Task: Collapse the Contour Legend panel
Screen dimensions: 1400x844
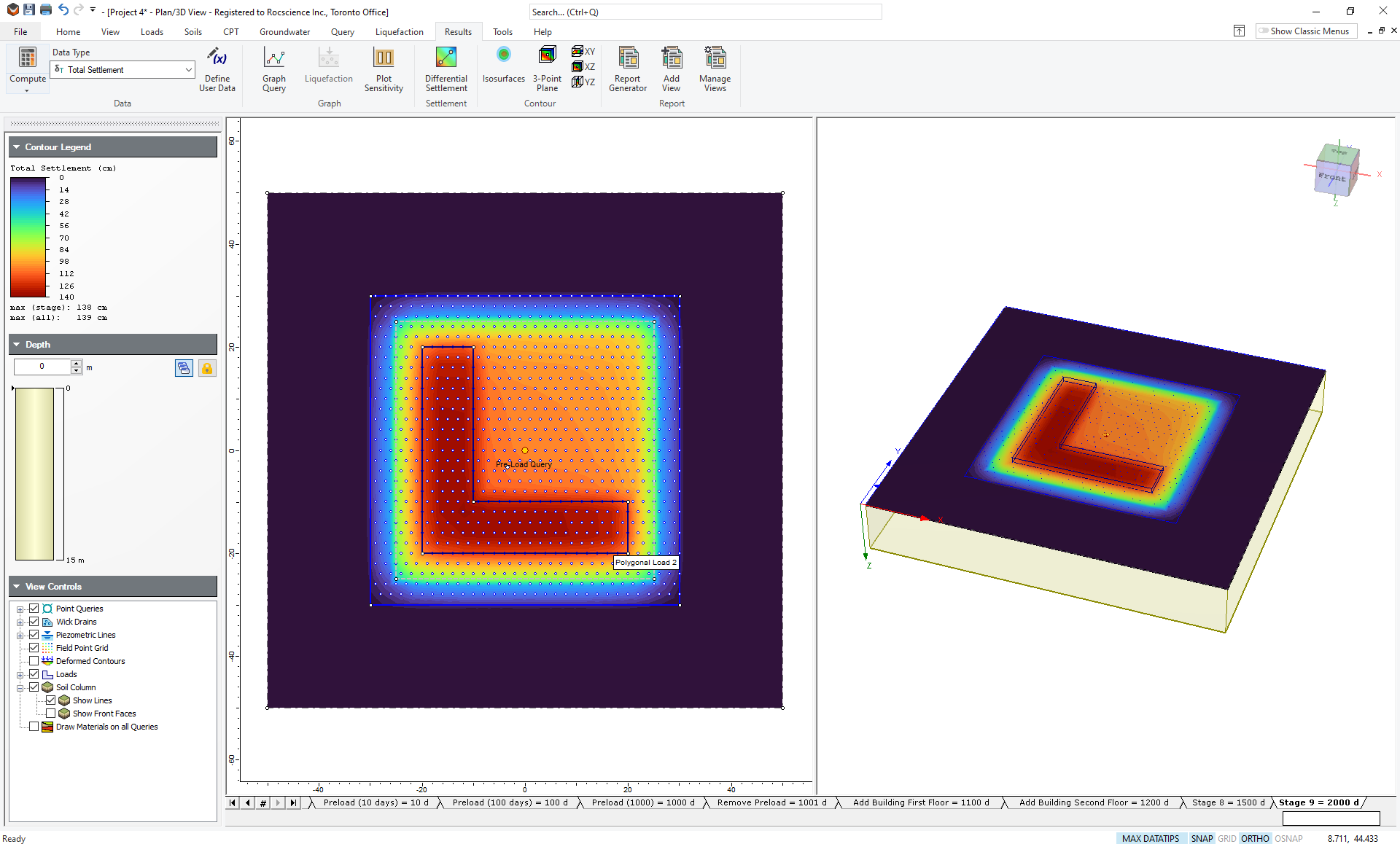Action: coord(15,146)
